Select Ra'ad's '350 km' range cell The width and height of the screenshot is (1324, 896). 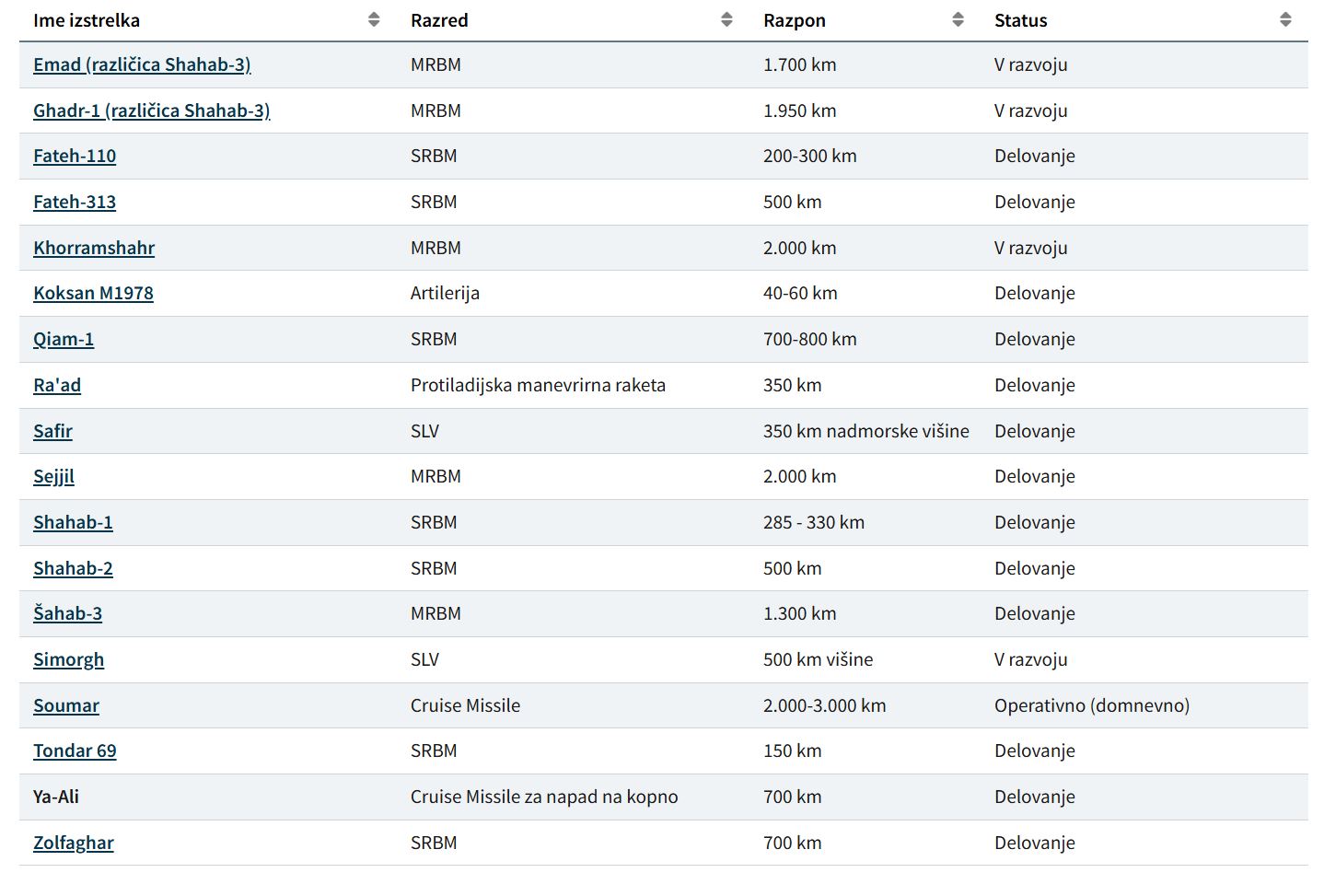click(x=865, y=385)
